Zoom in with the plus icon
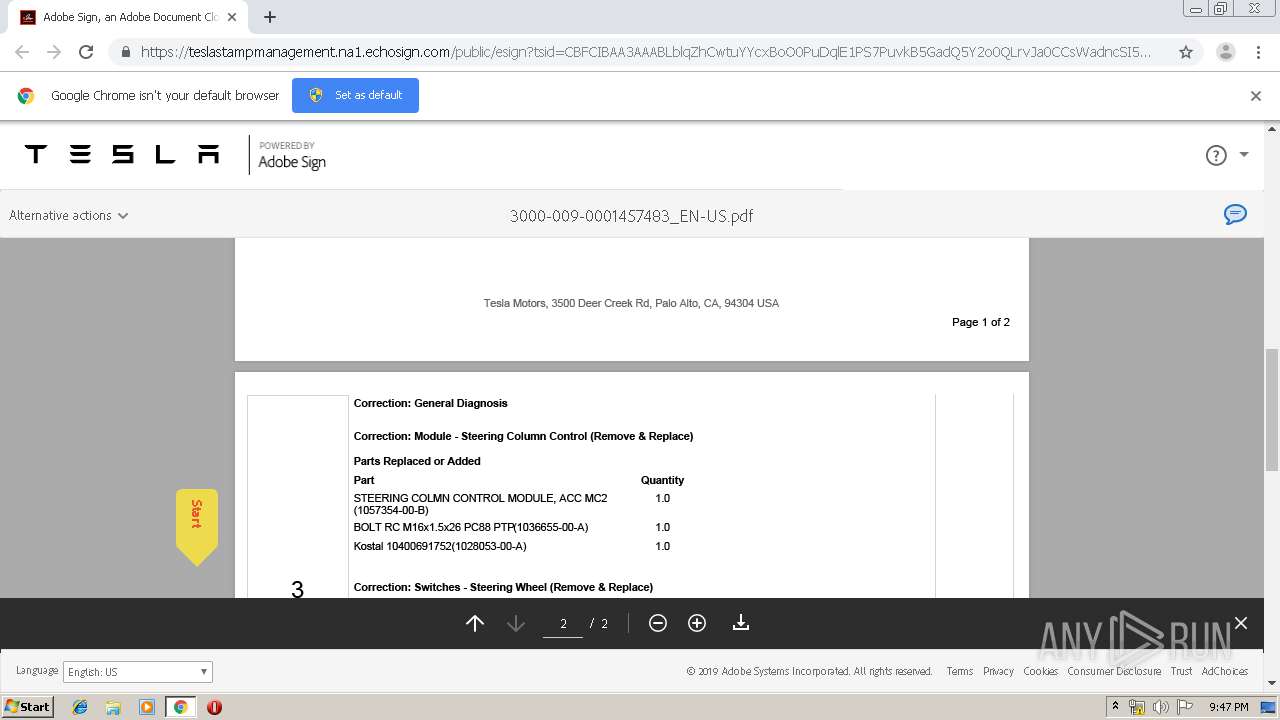 click(x=697, y=623)
